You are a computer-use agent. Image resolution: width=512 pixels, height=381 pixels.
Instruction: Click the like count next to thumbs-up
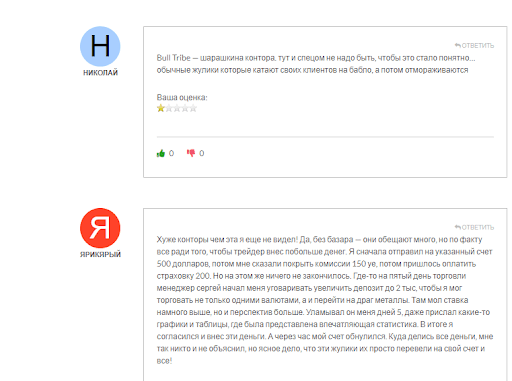tap(171, 153)
